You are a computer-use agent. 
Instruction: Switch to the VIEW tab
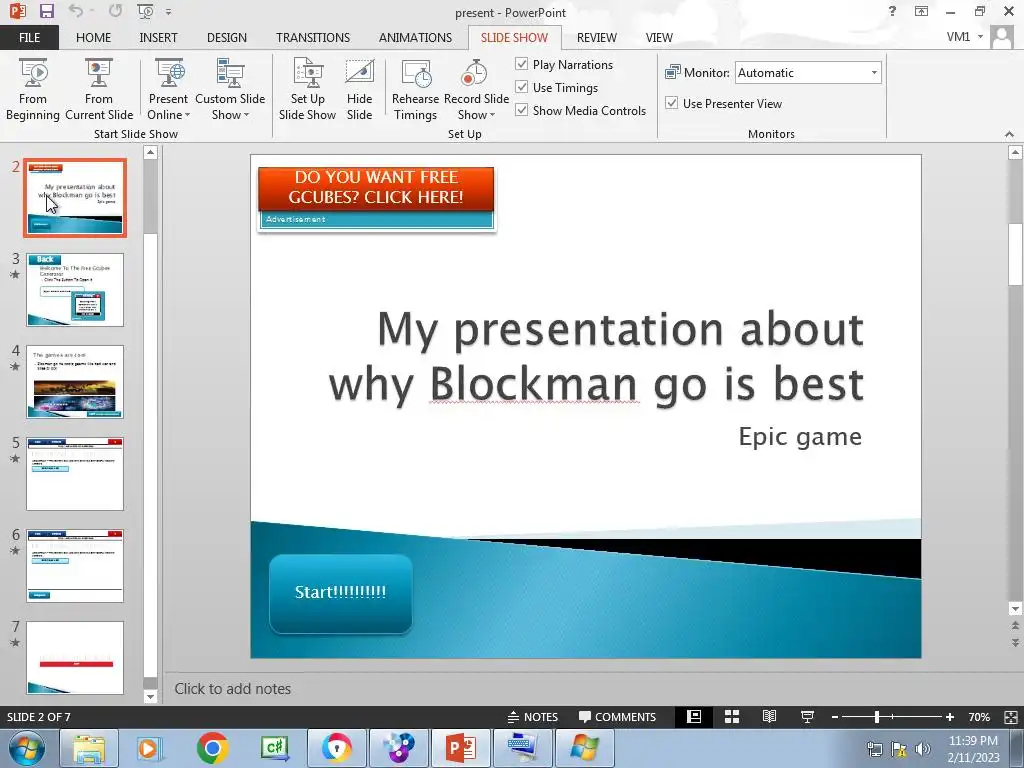tap(659, 37)
